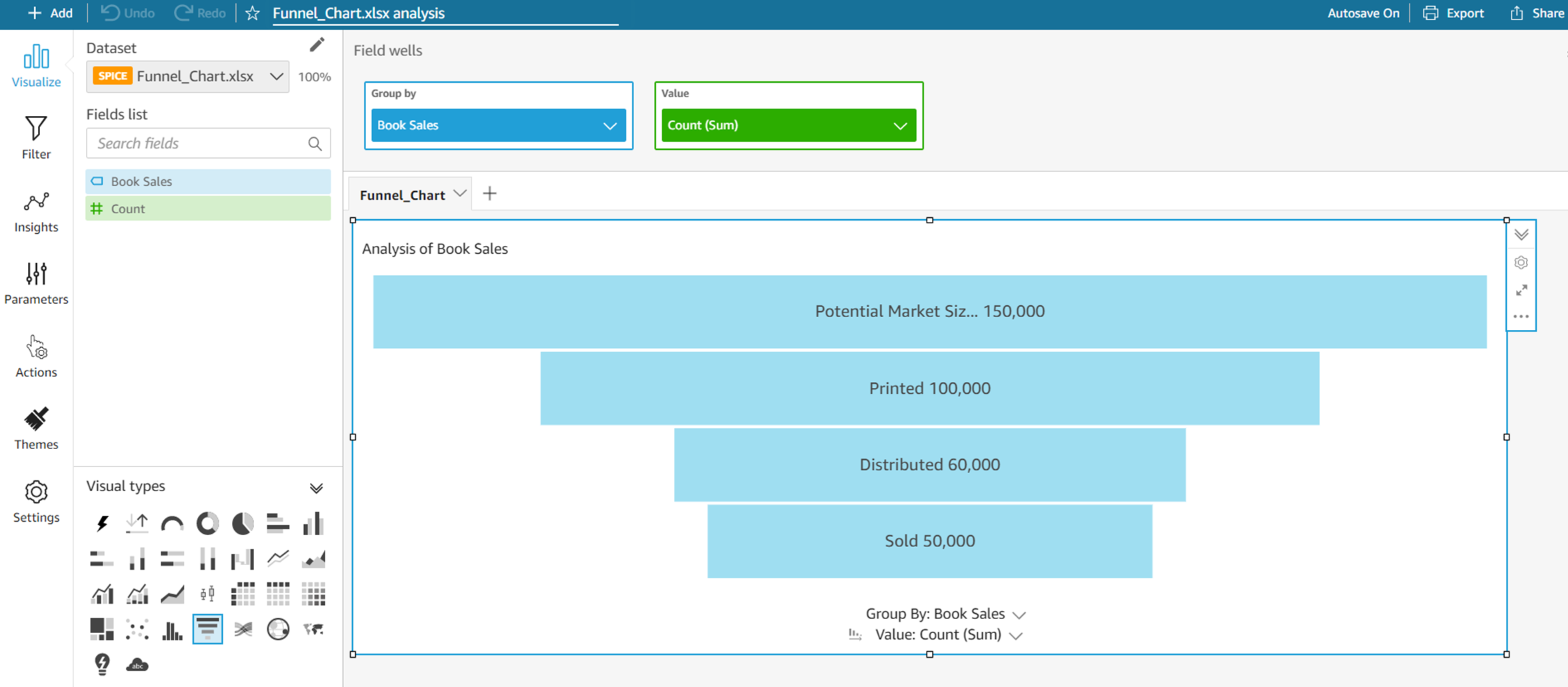
Task: Click the pencil icon to edit dataset
Action: [317, 45]
